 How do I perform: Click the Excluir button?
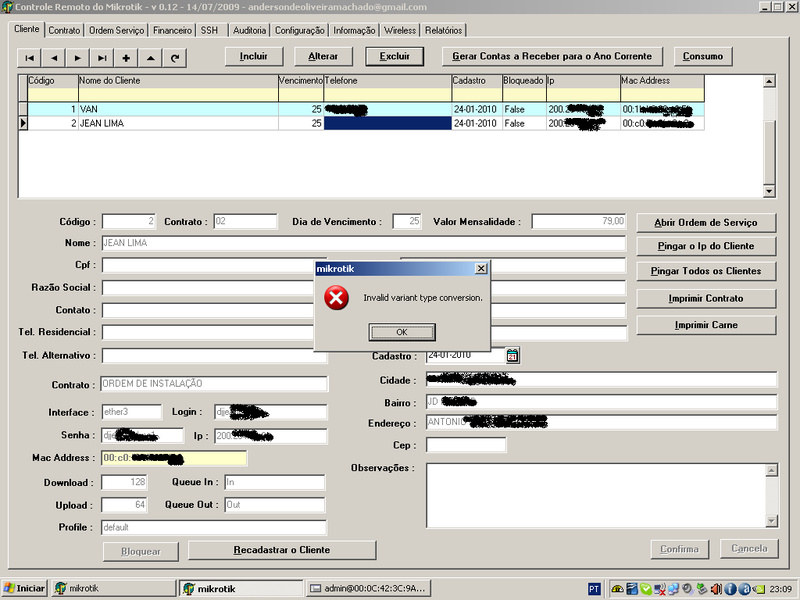(x=394, y=56)
